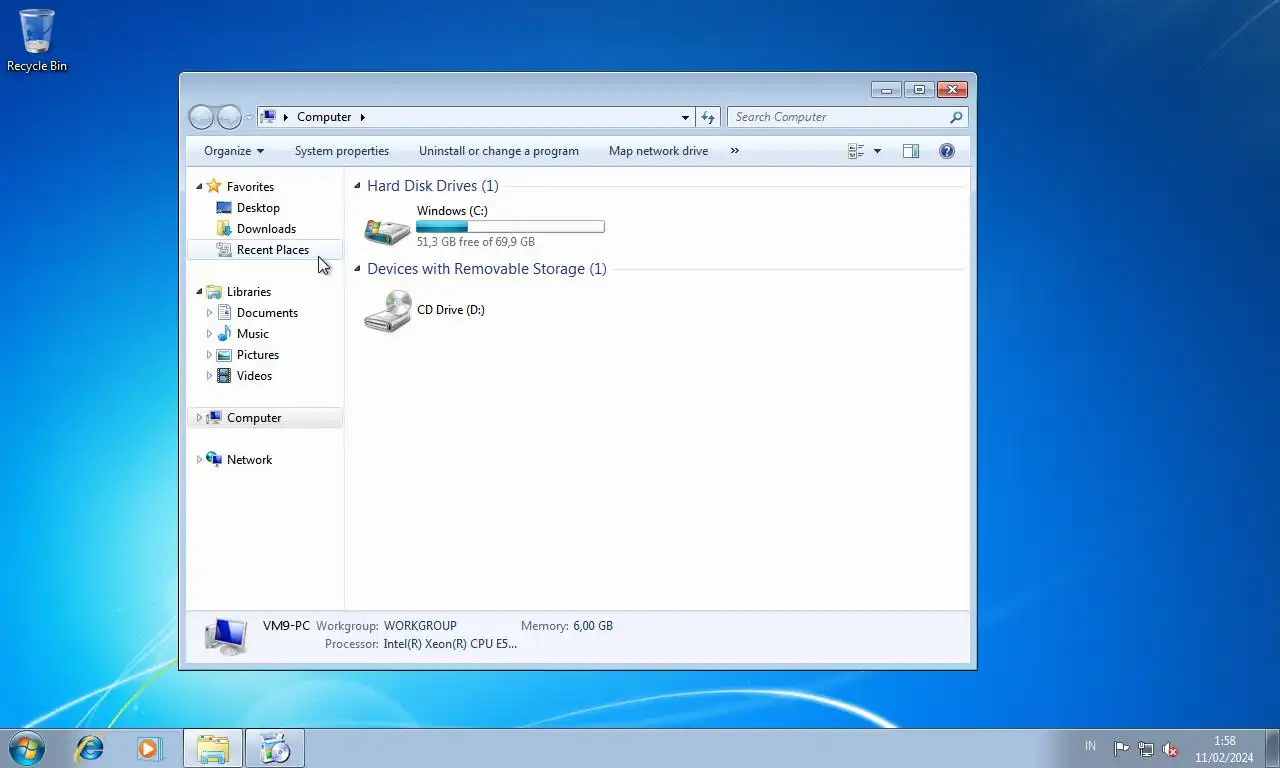The height and width of the screenshot is (768, 1280).
Task: Show more toolbar commands chevron
Action: (735, 151)
